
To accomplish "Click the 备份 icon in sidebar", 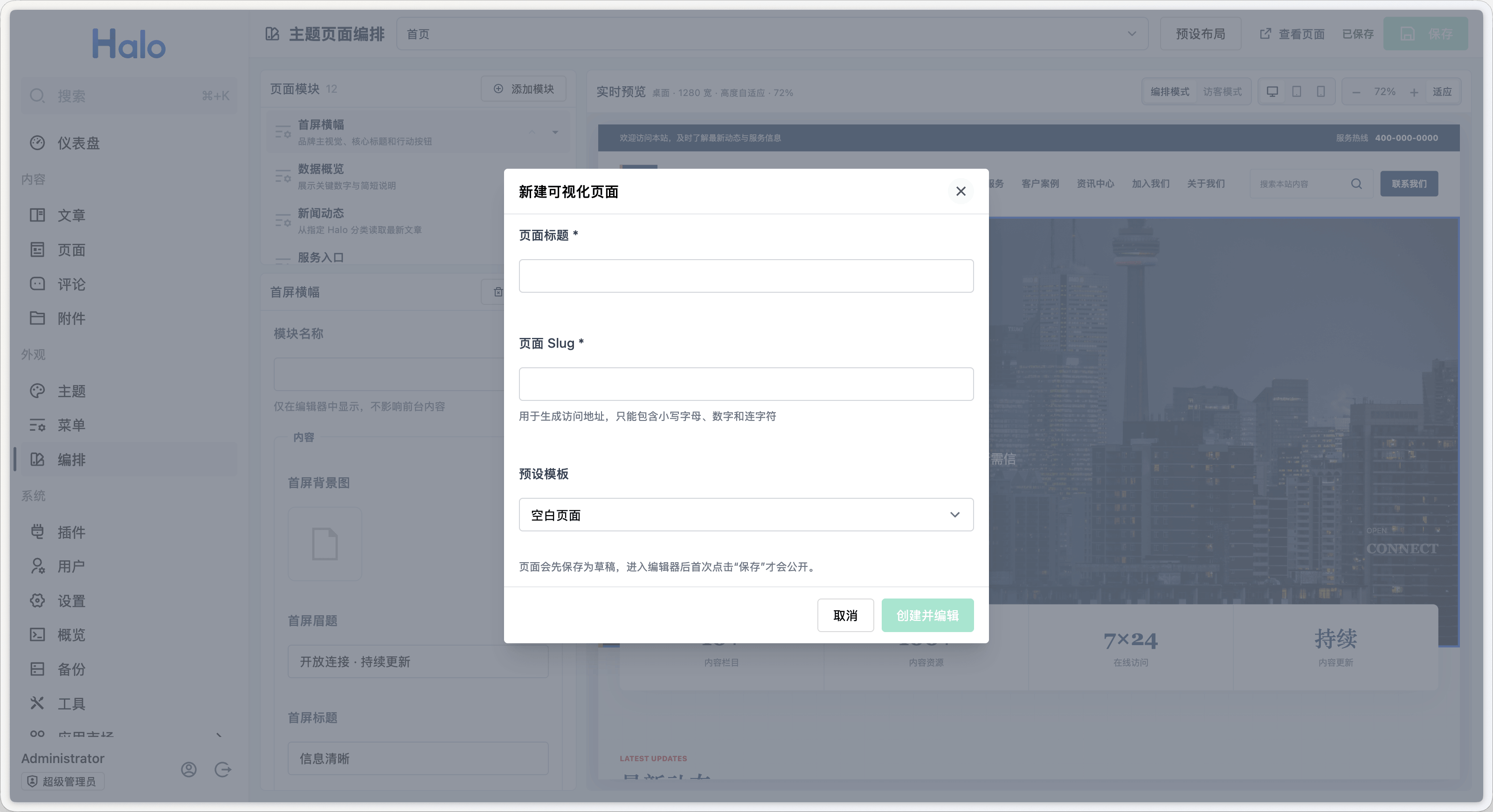I will pos(37,669).
